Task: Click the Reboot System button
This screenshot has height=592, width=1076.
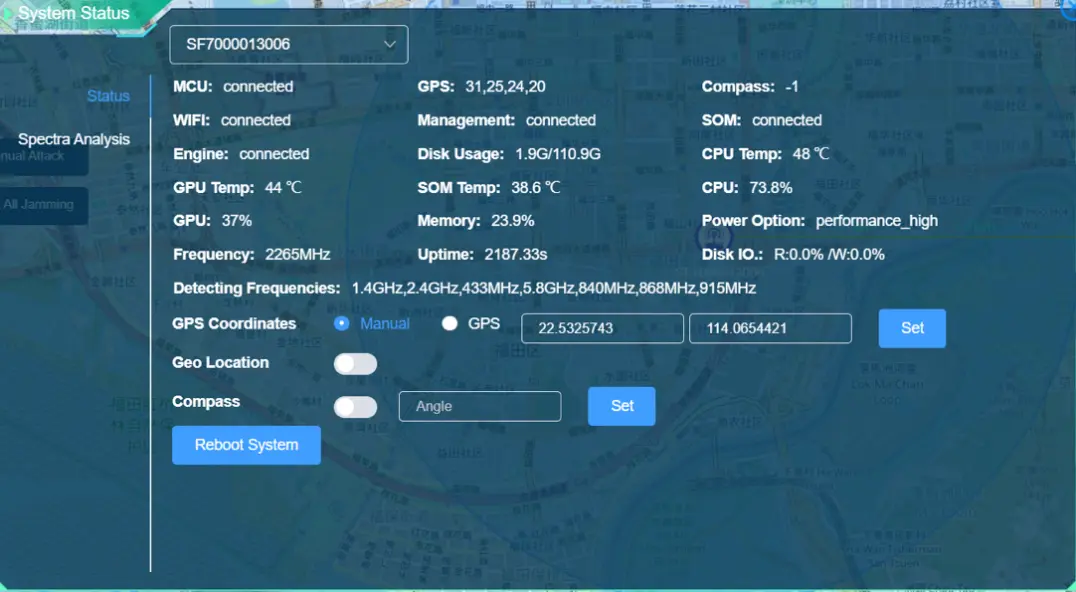Action: [x=246, y=445]
